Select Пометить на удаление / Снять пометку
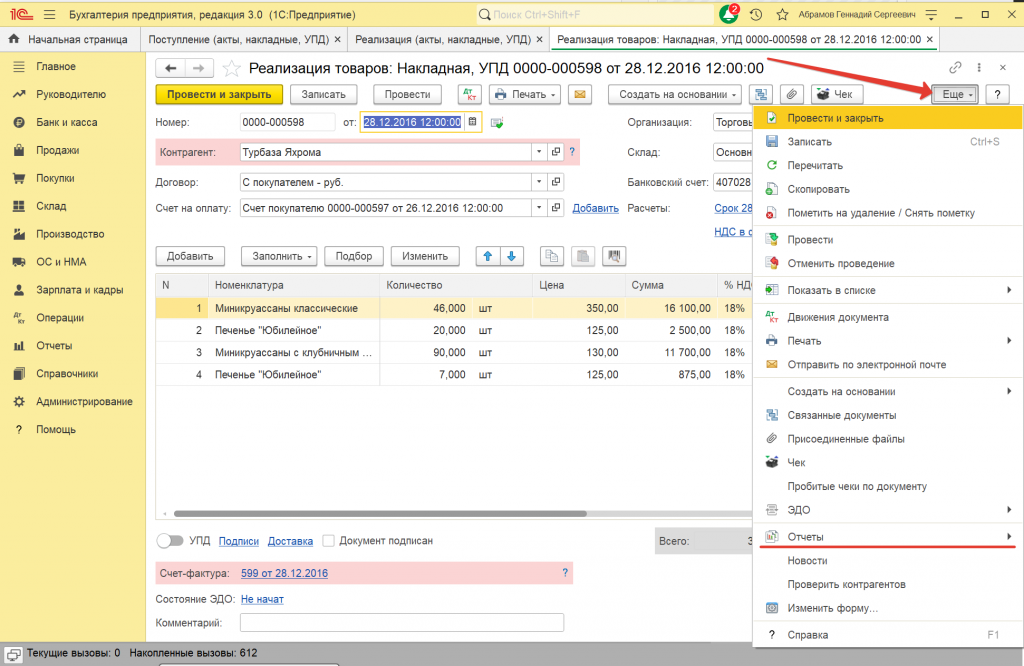The width and height of the screenshot is (1024, 666). tap(888, 213)
